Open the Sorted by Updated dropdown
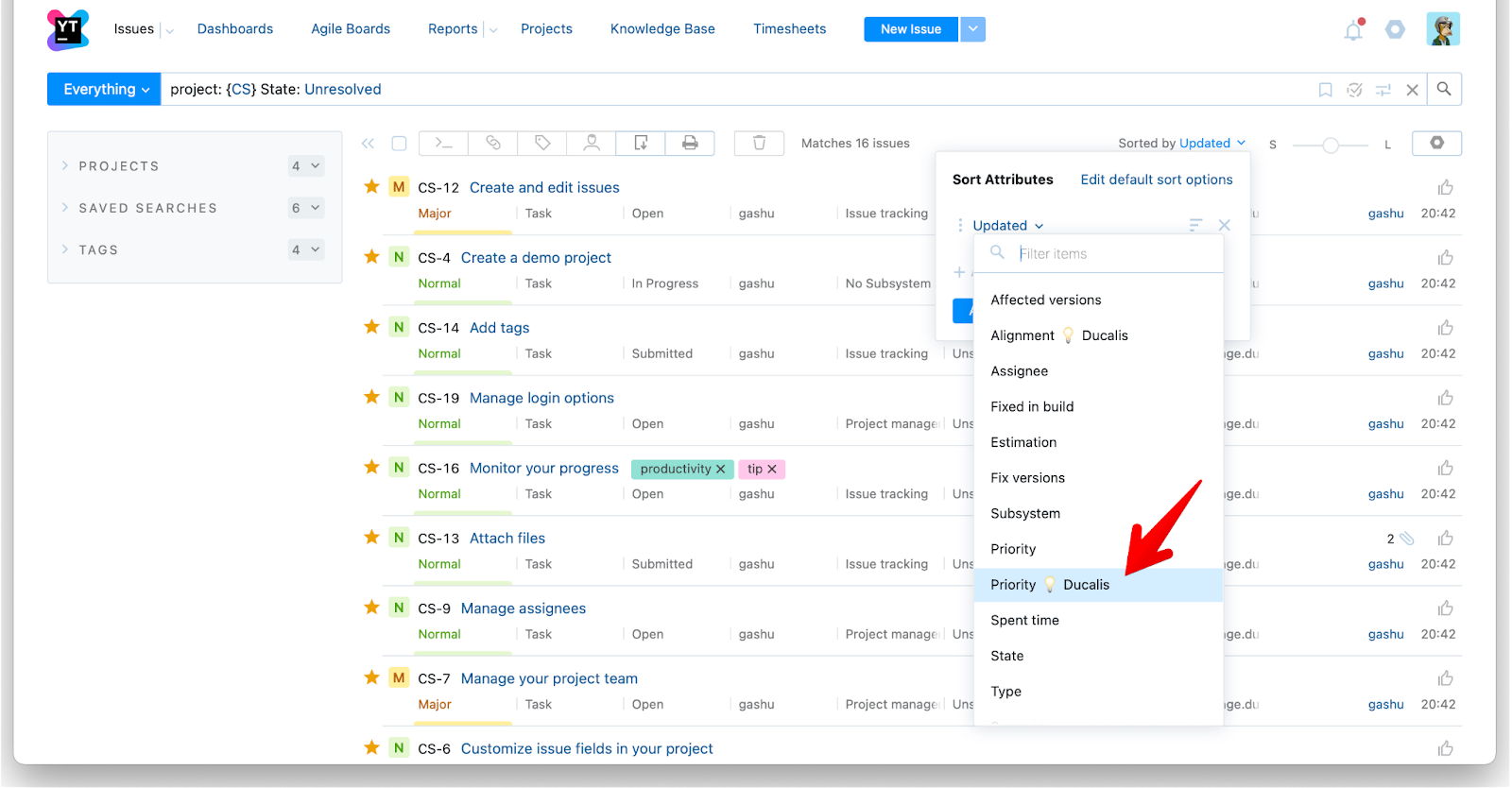Screen dimensions: 1512x788 tap(1181, 144)
